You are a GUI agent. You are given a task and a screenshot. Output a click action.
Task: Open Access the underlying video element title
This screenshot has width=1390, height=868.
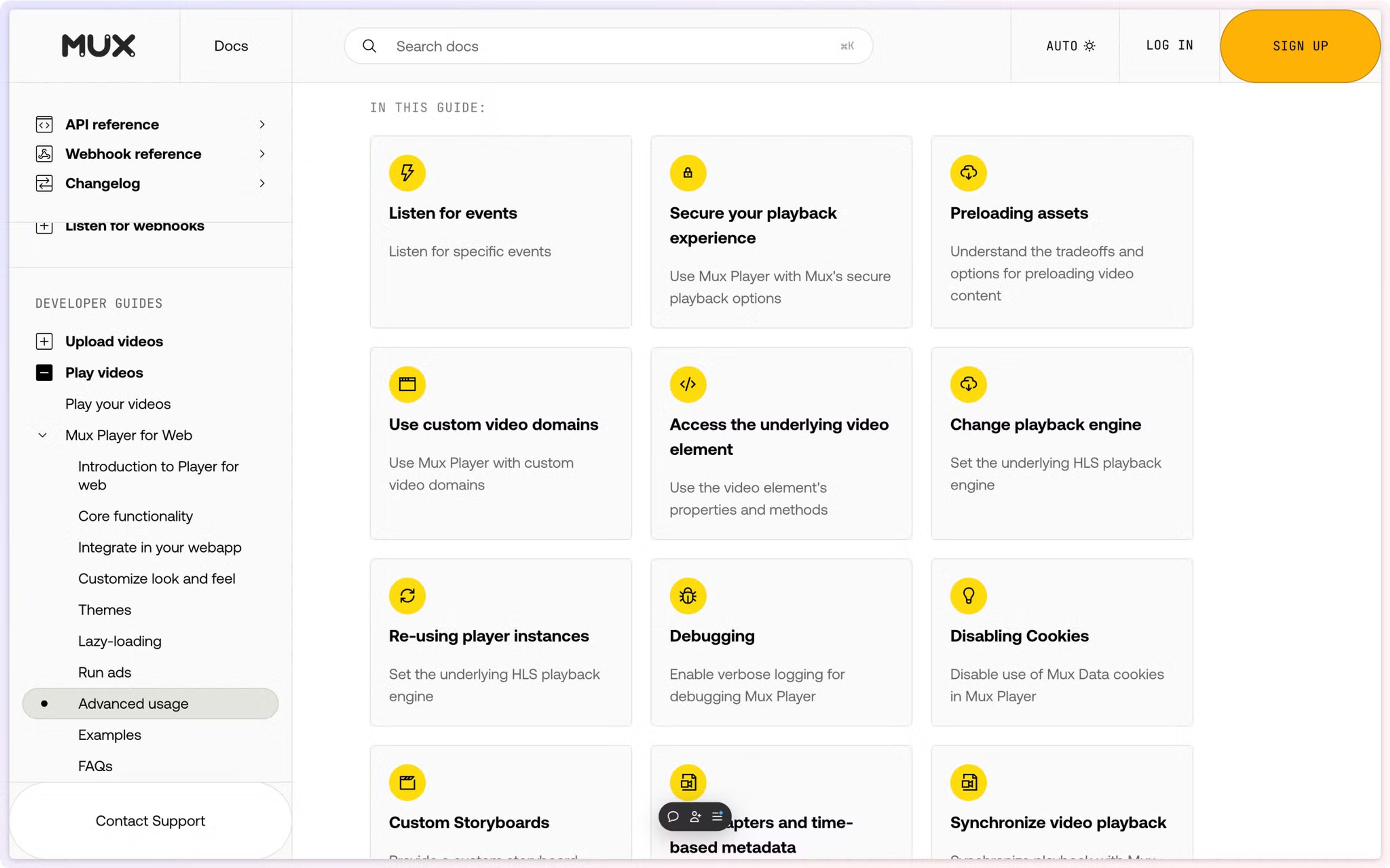coord(779,437)
